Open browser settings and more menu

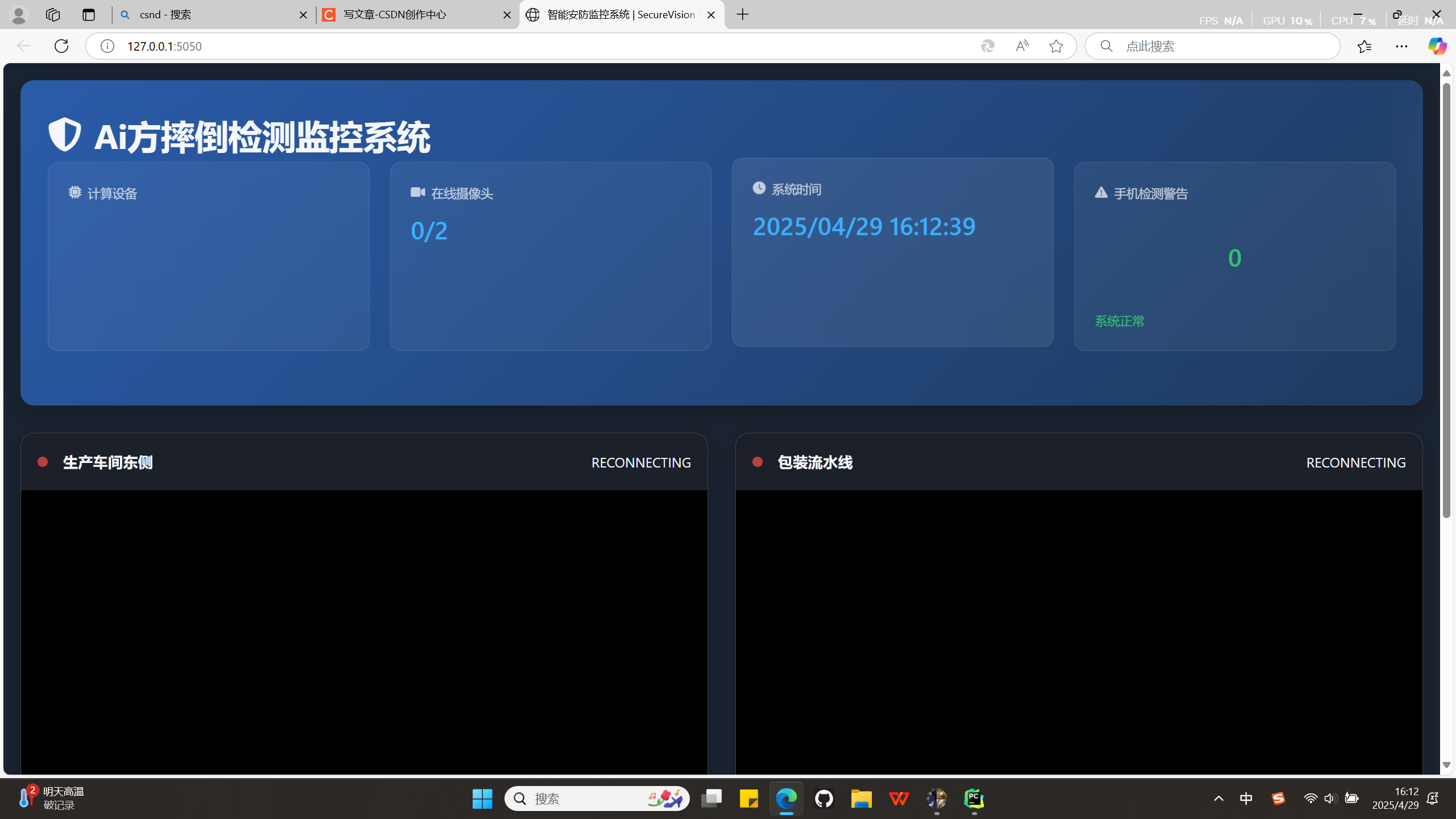click(1401, 46)
